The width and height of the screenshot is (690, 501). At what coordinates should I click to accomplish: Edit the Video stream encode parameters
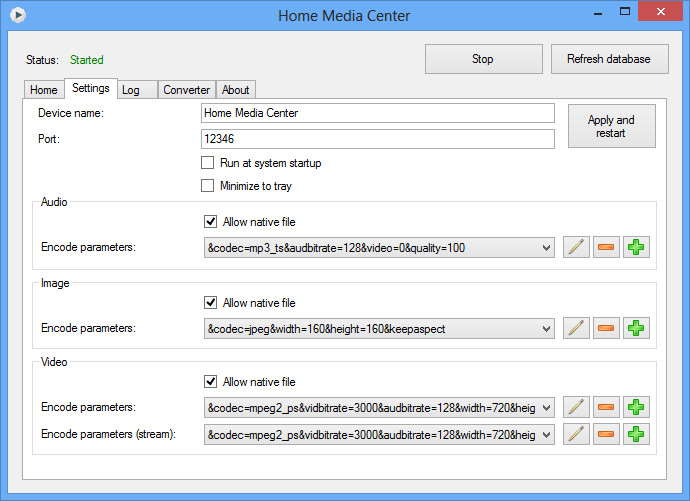(x=576, y=435)
